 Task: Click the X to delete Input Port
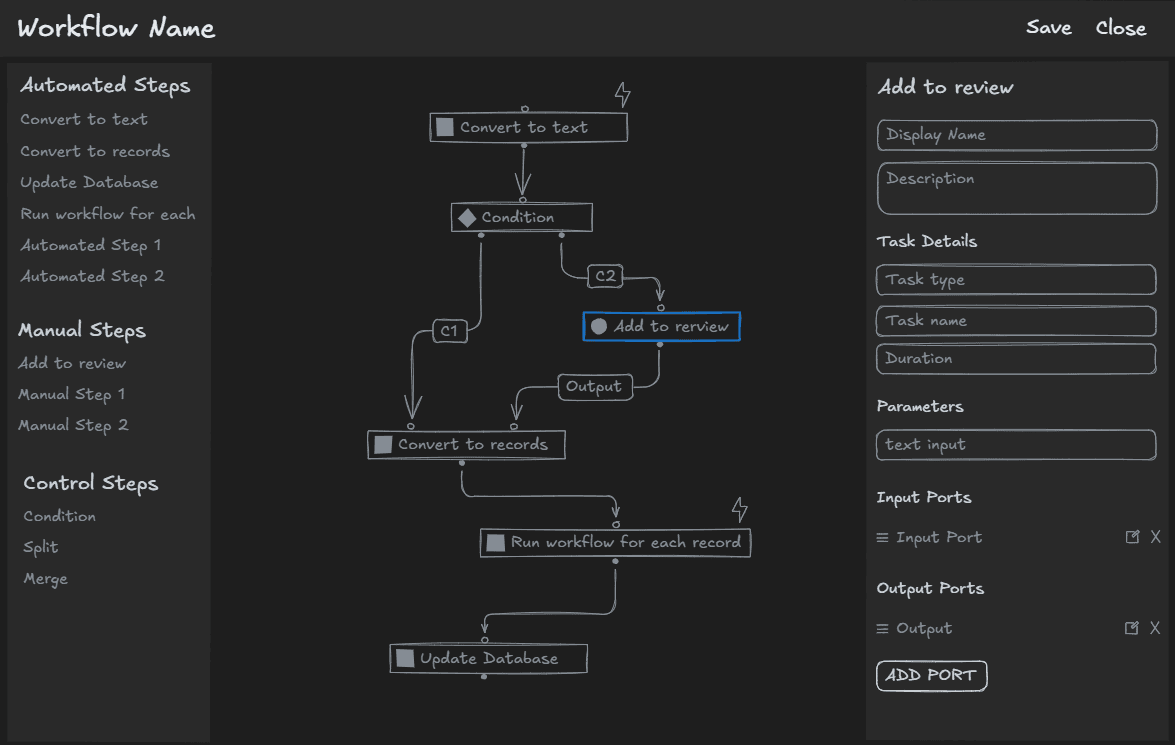point(1155,537)
